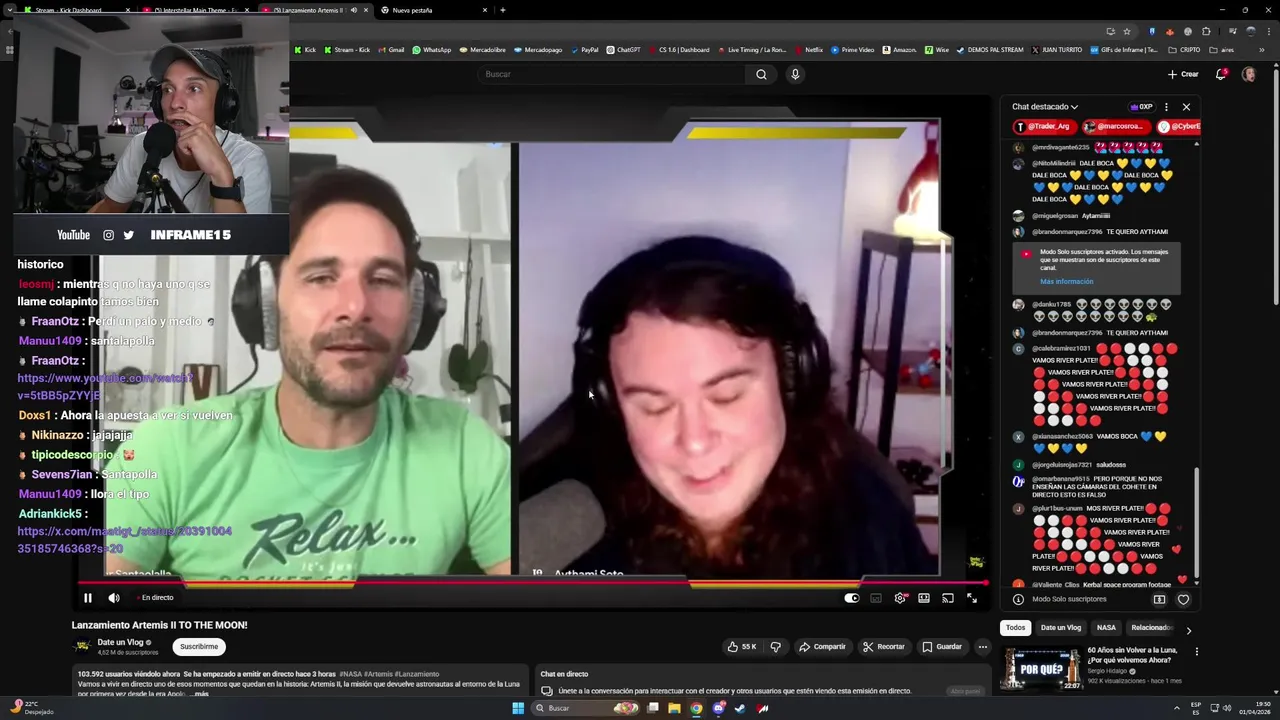Open the CRIPTO bookmarks folder
Image resolution: width=1280 pixels, height=720 pixels.
(1184, 50)
